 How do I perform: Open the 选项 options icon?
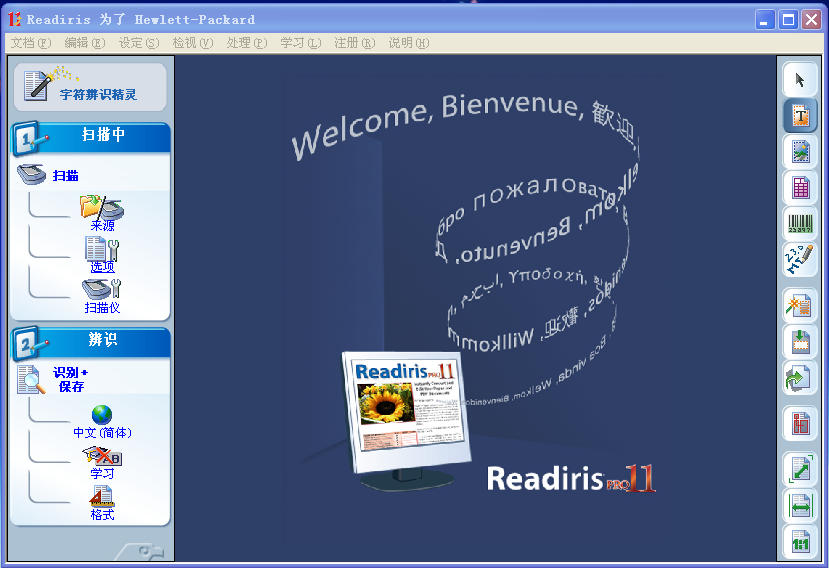(x=102, y=248)
